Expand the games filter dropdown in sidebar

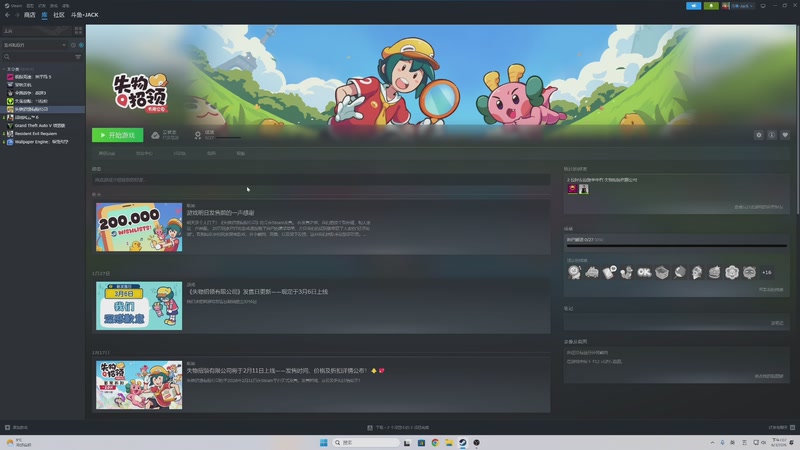point(35,45)
